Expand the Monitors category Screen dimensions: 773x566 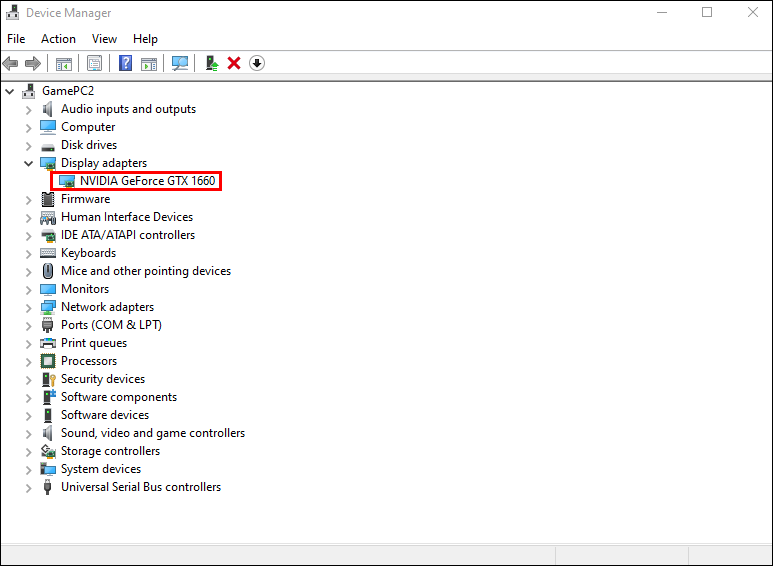(29, 290)
